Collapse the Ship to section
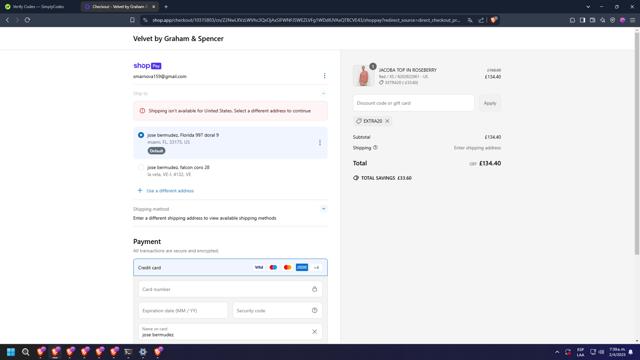640x360 pixels. click(x=323, y=93)
